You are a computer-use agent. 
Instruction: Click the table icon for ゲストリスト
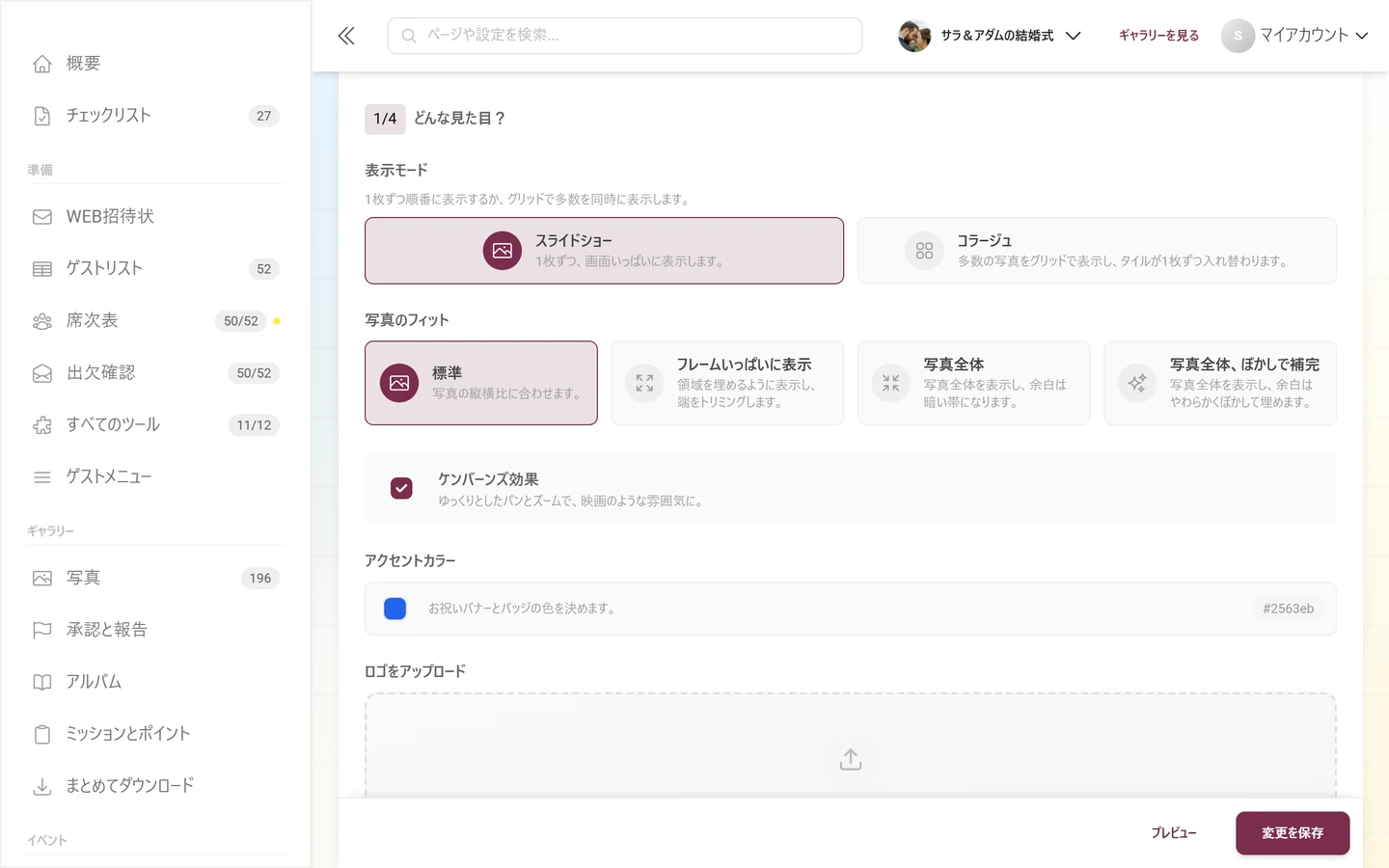[42, 269]
